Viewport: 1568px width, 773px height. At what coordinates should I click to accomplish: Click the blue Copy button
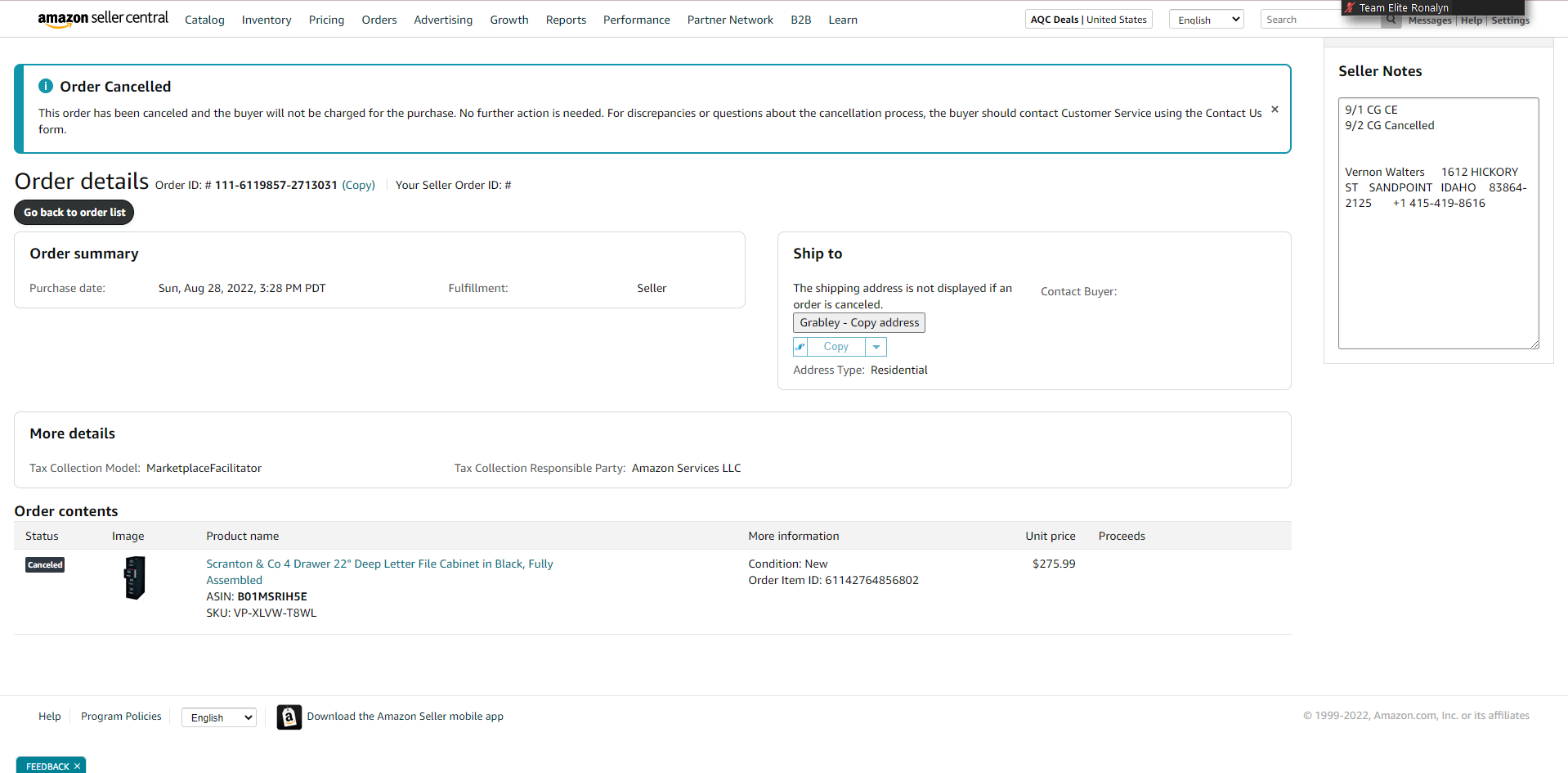tap(836, 347)
